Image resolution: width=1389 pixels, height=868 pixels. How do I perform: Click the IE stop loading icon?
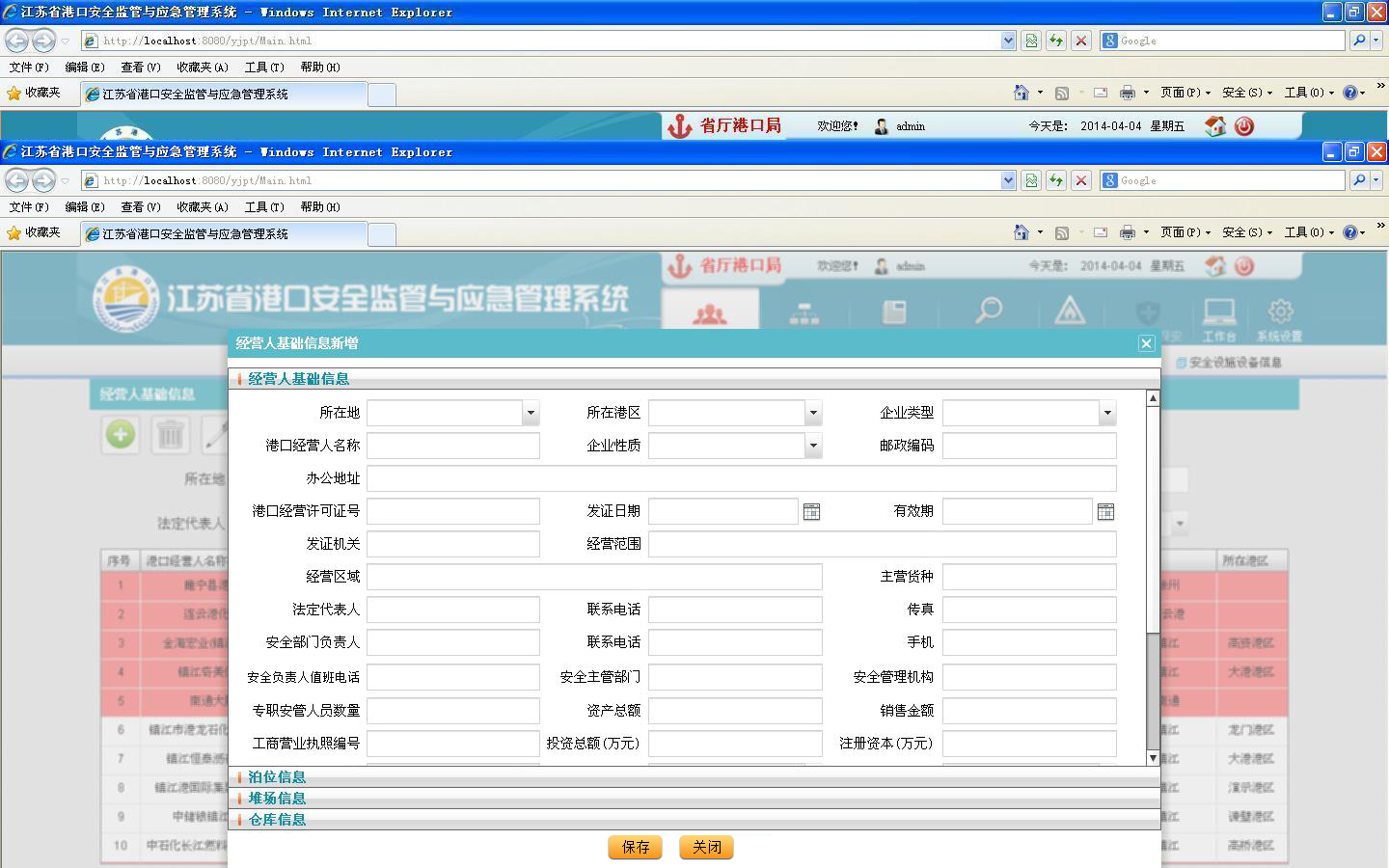[x=1081, y=180]
